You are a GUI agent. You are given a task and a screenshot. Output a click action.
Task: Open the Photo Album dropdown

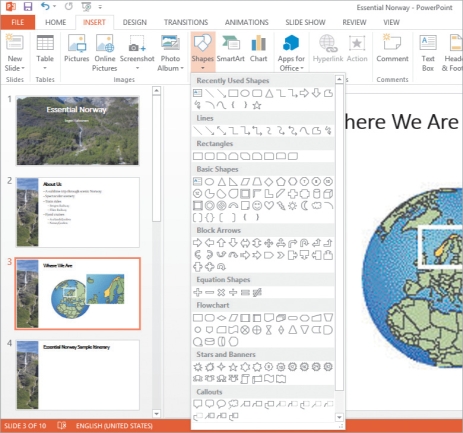[x=170, y=53]
